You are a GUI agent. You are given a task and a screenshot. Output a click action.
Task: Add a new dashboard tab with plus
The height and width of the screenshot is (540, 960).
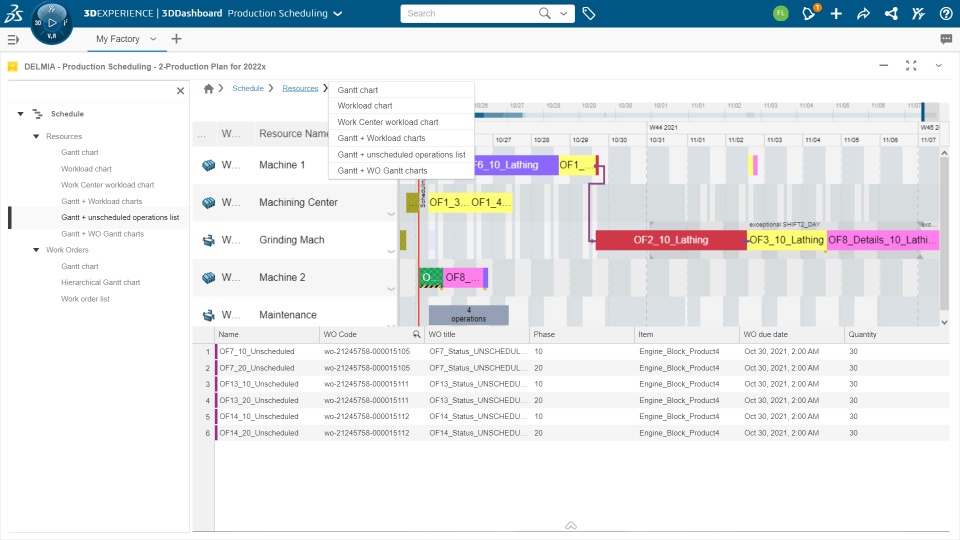(176, 39)
